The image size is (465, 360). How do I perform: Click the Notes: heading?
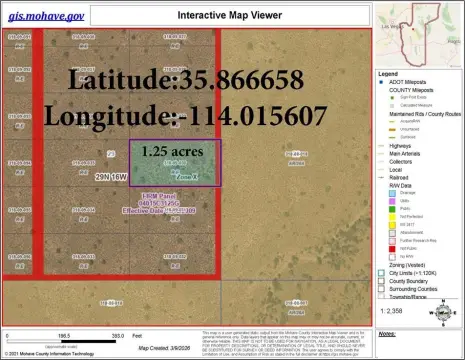tap(387, 334)
